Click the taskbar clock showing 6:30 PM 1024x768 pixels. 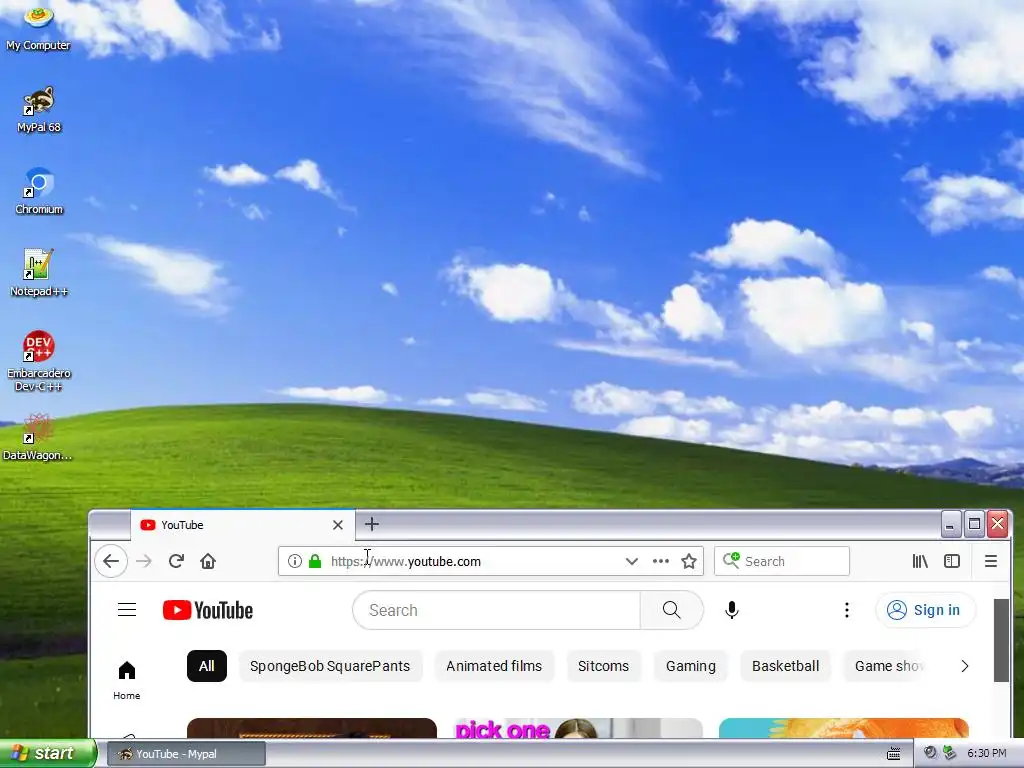986,753
